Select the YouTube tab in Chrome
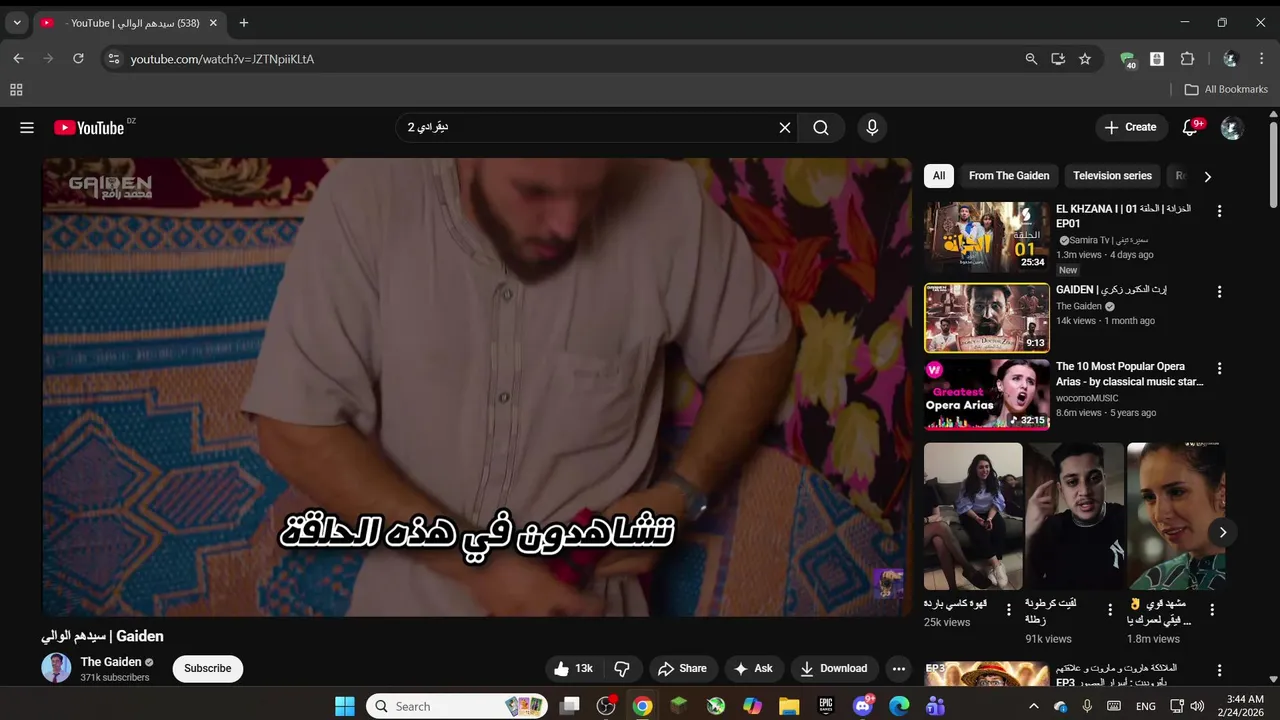 coord(129,23)
